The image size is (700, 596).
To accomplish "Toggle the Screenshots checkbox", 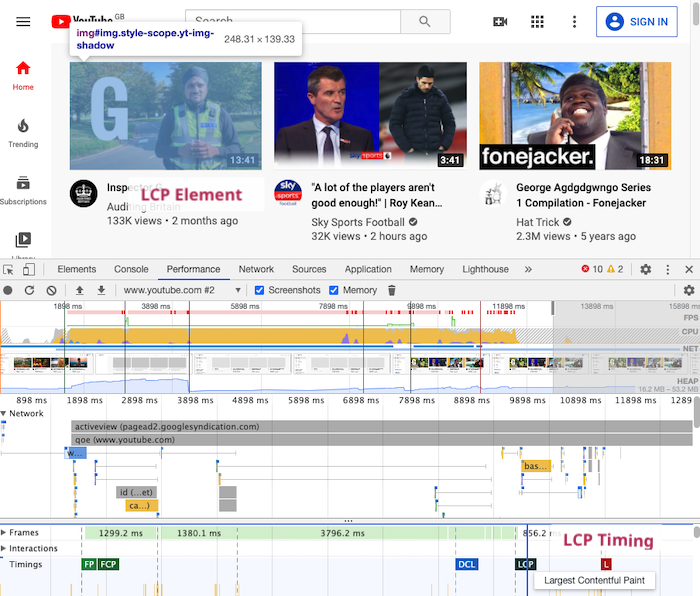I will 259,290.
